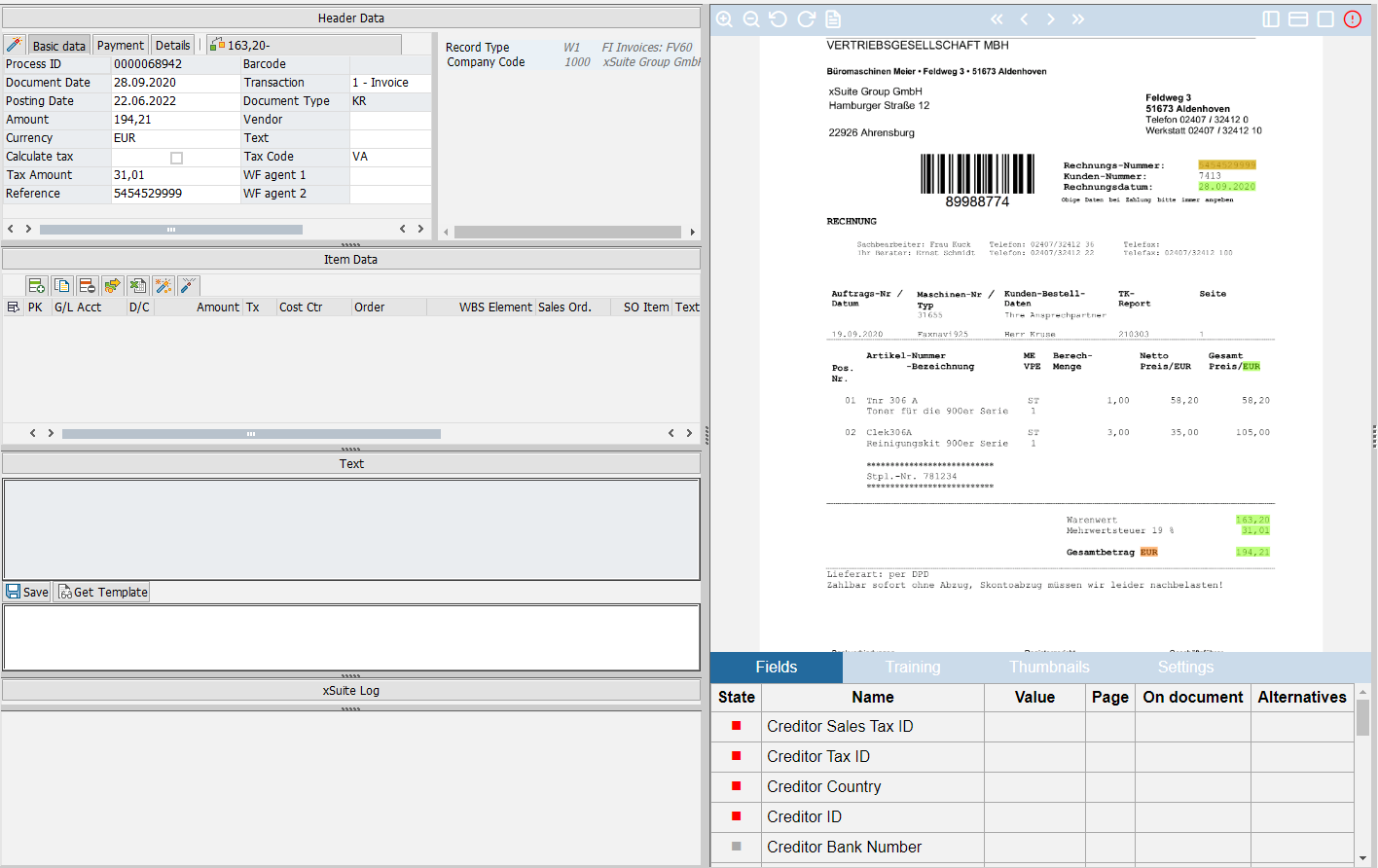
Task: Zoom into the invoice document
Action: coord(725,18)
